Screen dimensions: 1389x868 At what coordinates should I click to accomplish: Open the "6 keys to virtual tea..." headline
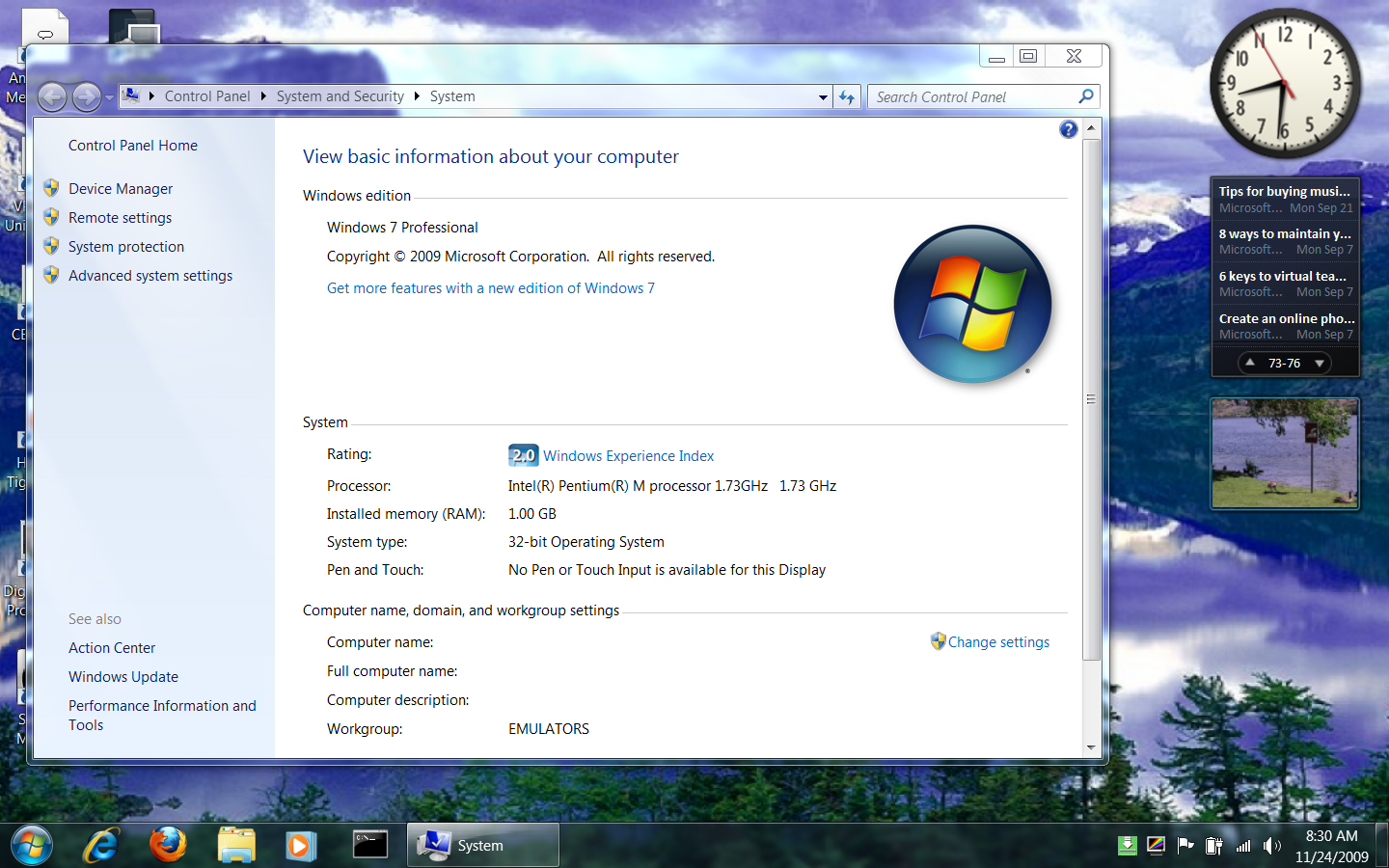tap(1283, 276)
